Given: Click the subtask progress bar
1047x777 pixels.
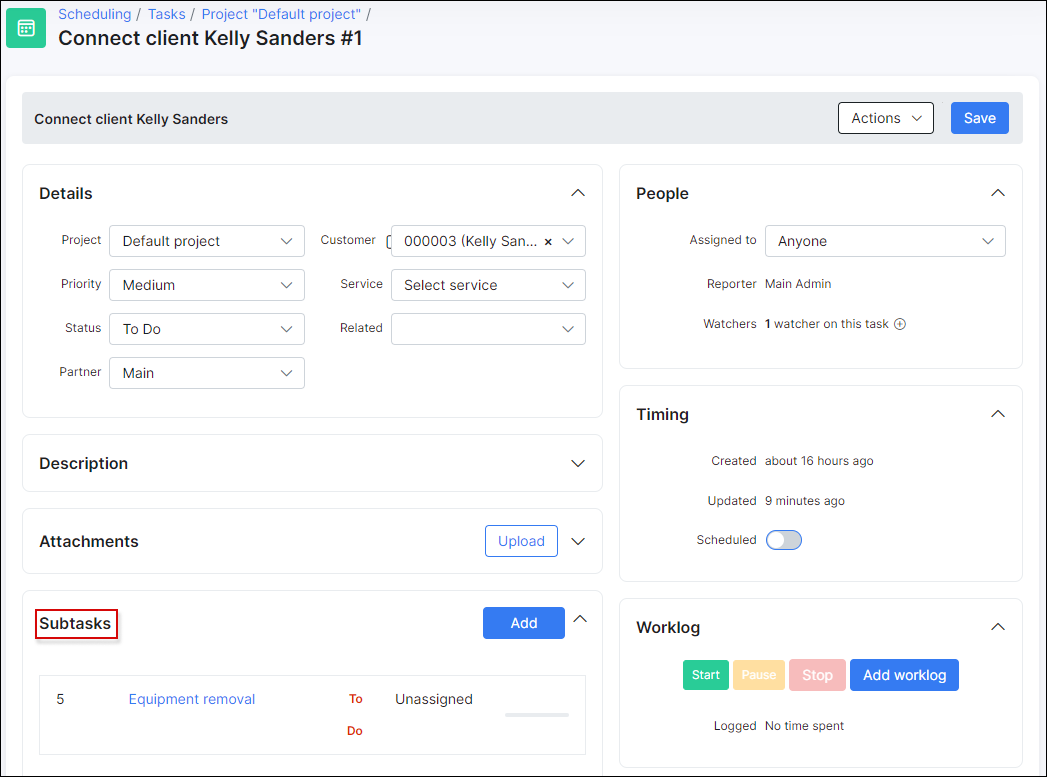Looking at the screenshot, I should click(x=537, y=715).
